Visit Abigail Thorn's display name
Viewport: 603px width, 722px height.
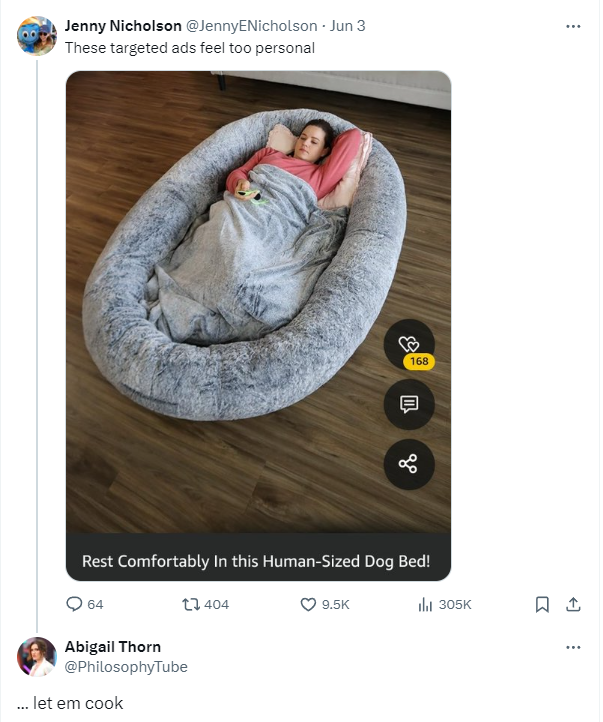[x=113, y=646]
